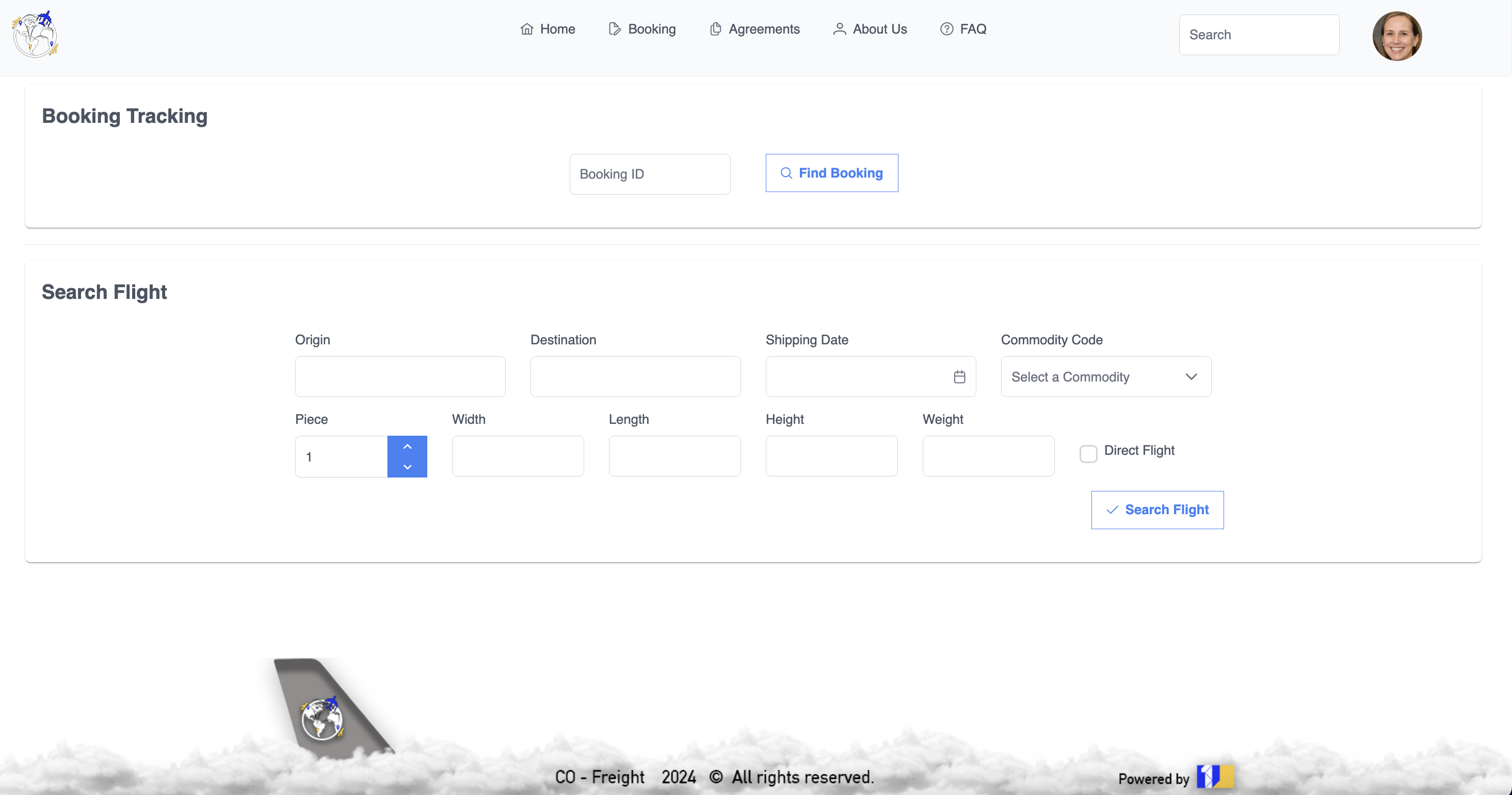Click the Origin input field

[400, 377]
